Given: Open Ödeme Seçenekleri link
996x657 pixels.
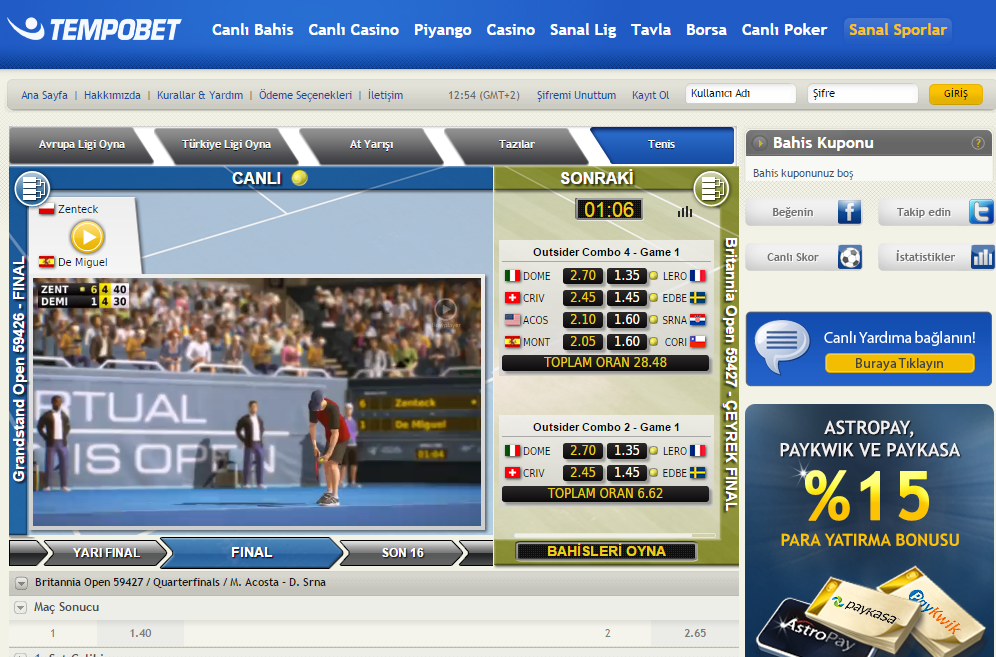Looking at the screenshot, I should [x=305, y=95].
